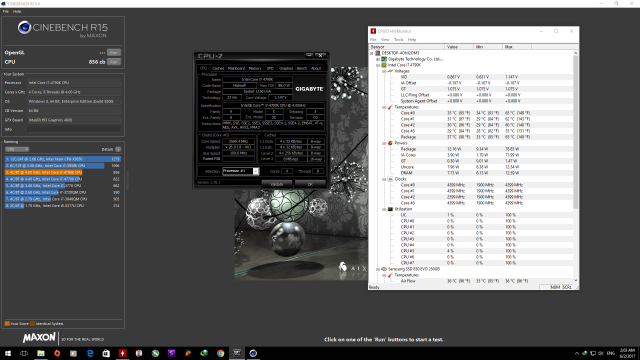This screenshot has height=360, width=640.
Task: Click the Sensor column header
Action: coord(407,47)
